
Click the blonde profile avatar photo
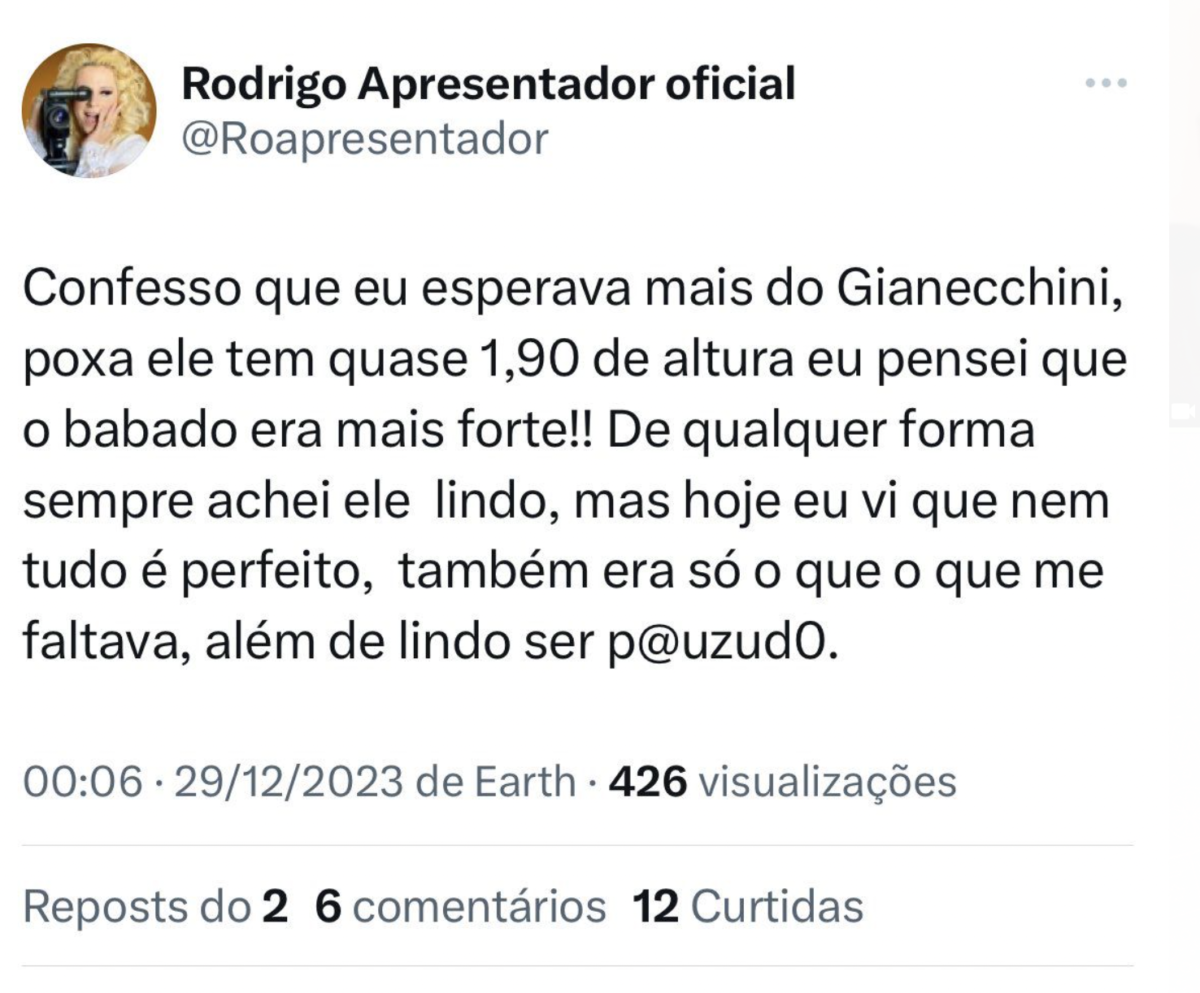[89, 111]
